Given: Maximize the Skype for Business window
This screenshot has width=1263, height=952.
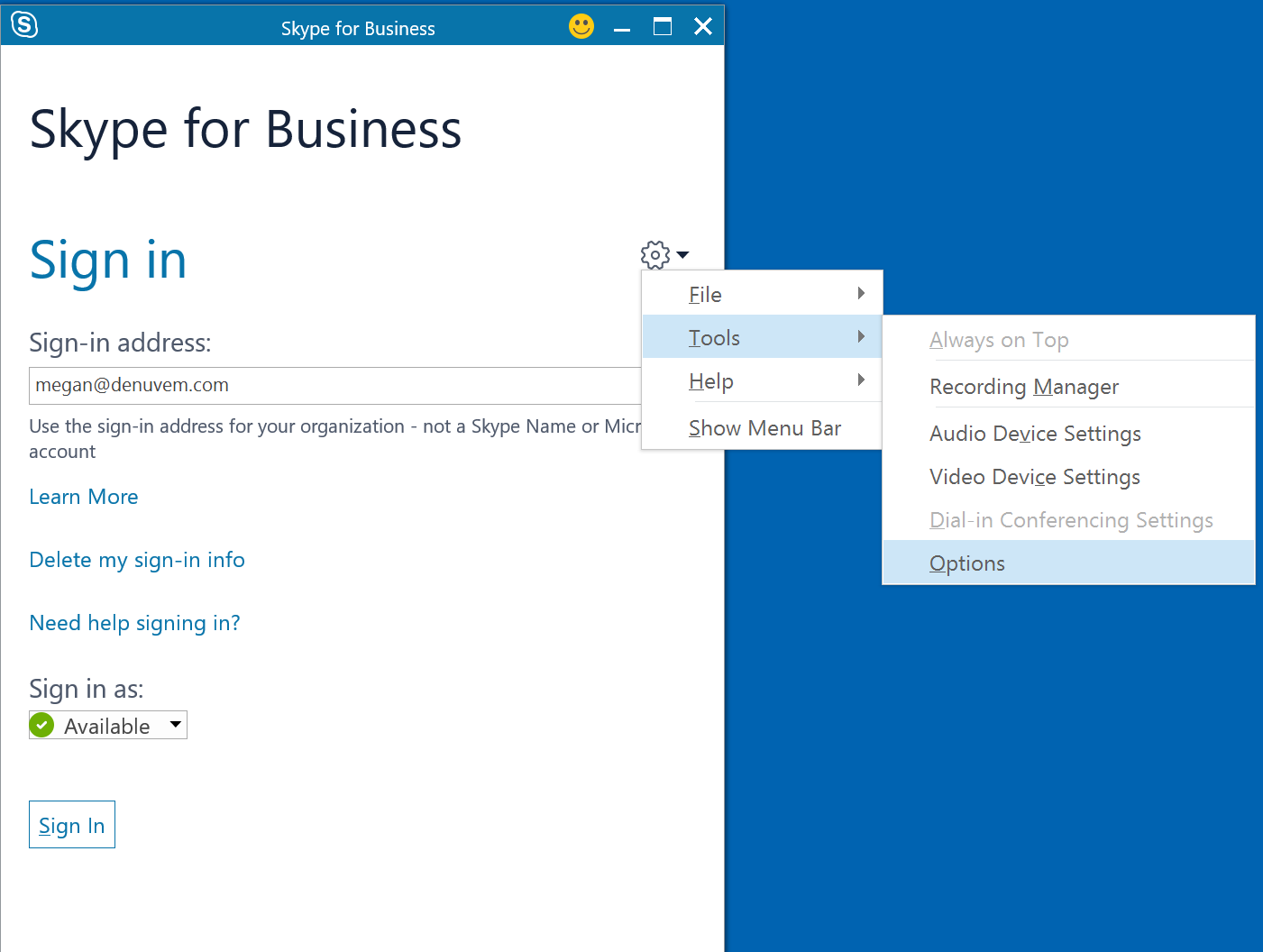Looking at the screenshot, I should pyautogui.click(x=663, y=26).
